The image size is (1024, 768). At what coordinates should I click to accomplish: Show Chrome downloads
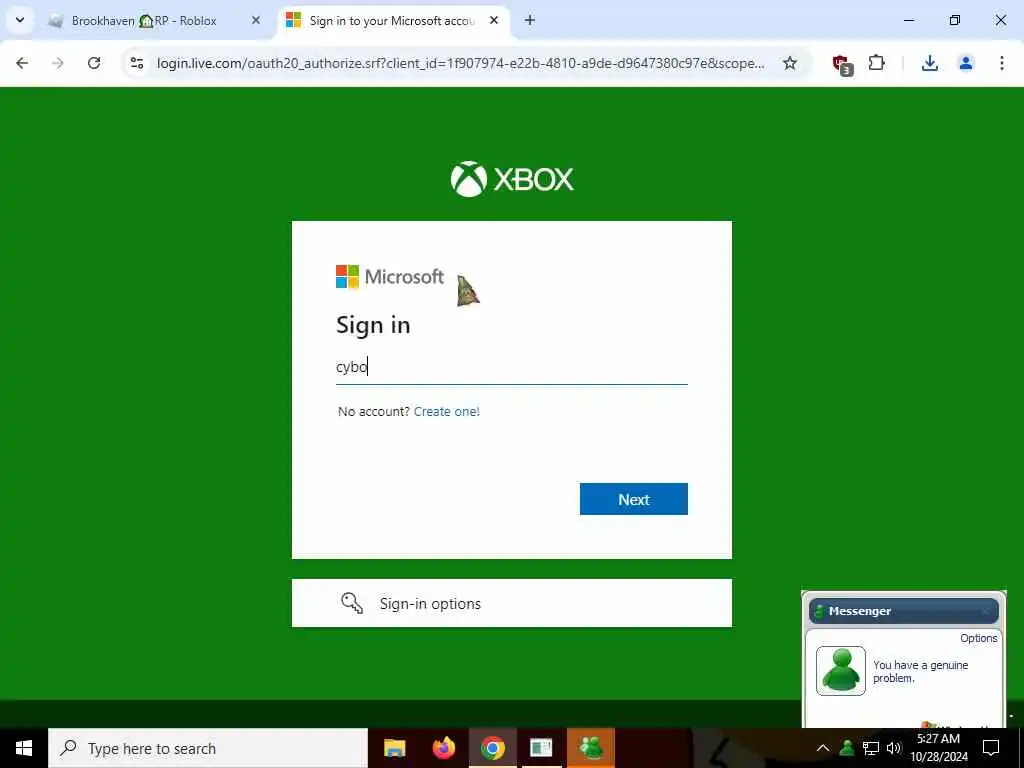point(929,63)
